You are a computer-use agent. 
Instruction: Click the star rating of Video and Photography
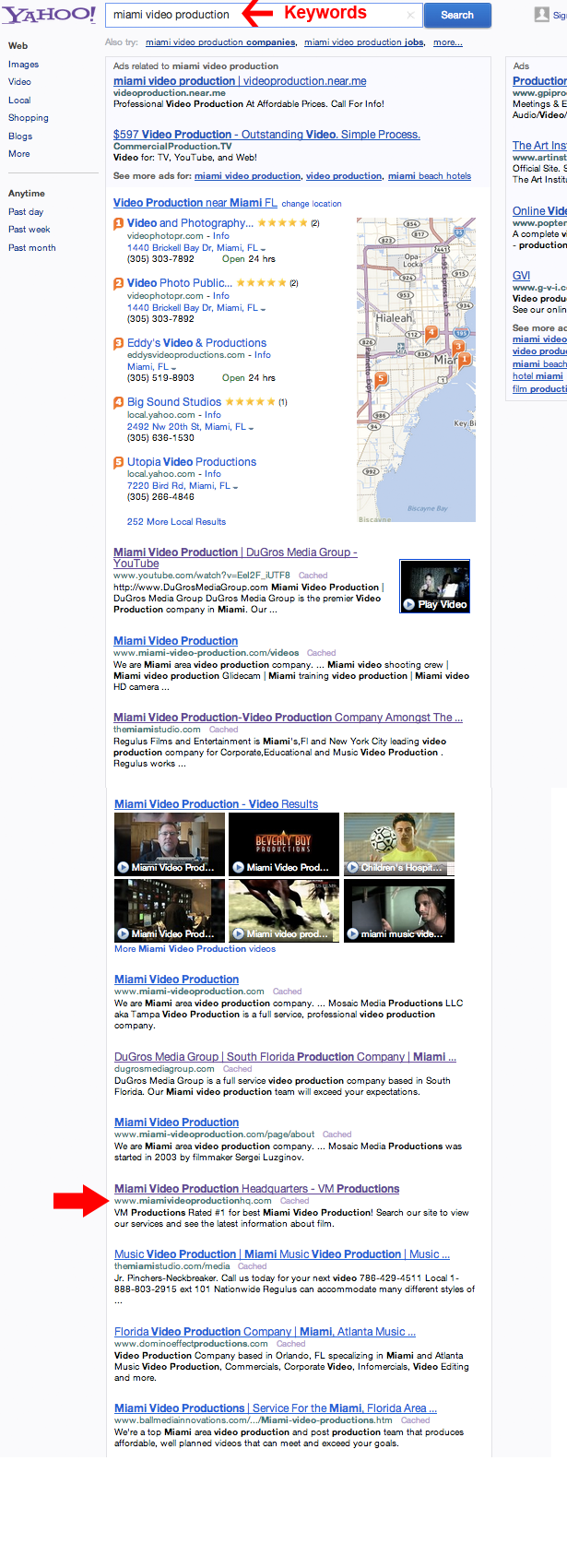pos(282,223)
